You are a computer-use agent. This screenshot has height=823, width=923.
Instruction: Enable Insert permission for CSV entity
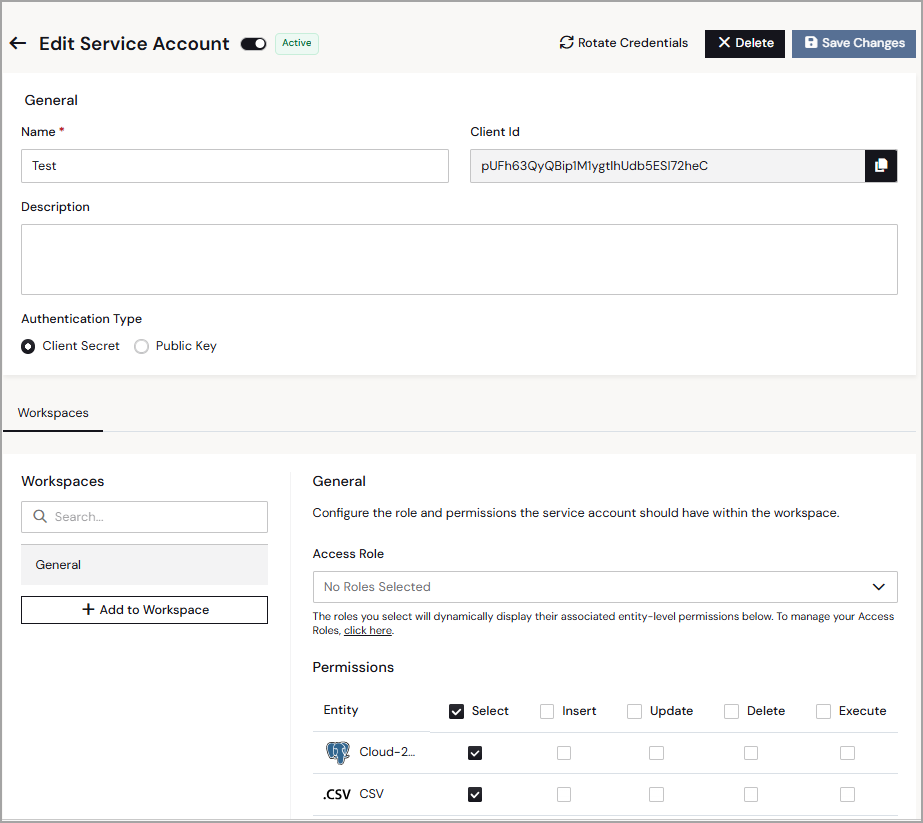[564, 795]
